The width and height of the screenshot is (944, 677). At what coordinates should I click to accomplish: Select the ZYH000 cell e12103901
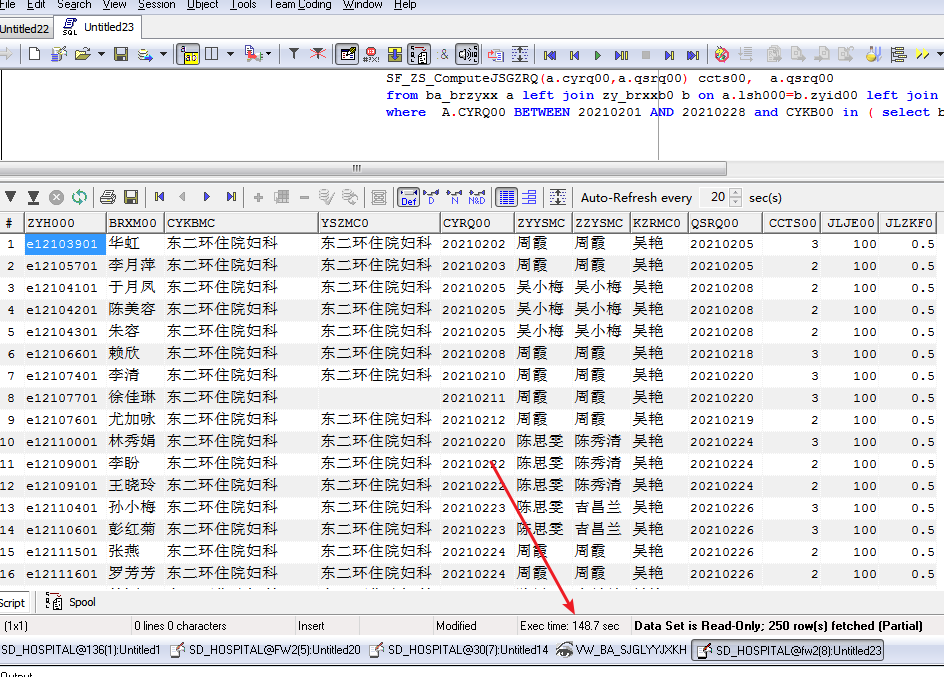tap(63, 244)
